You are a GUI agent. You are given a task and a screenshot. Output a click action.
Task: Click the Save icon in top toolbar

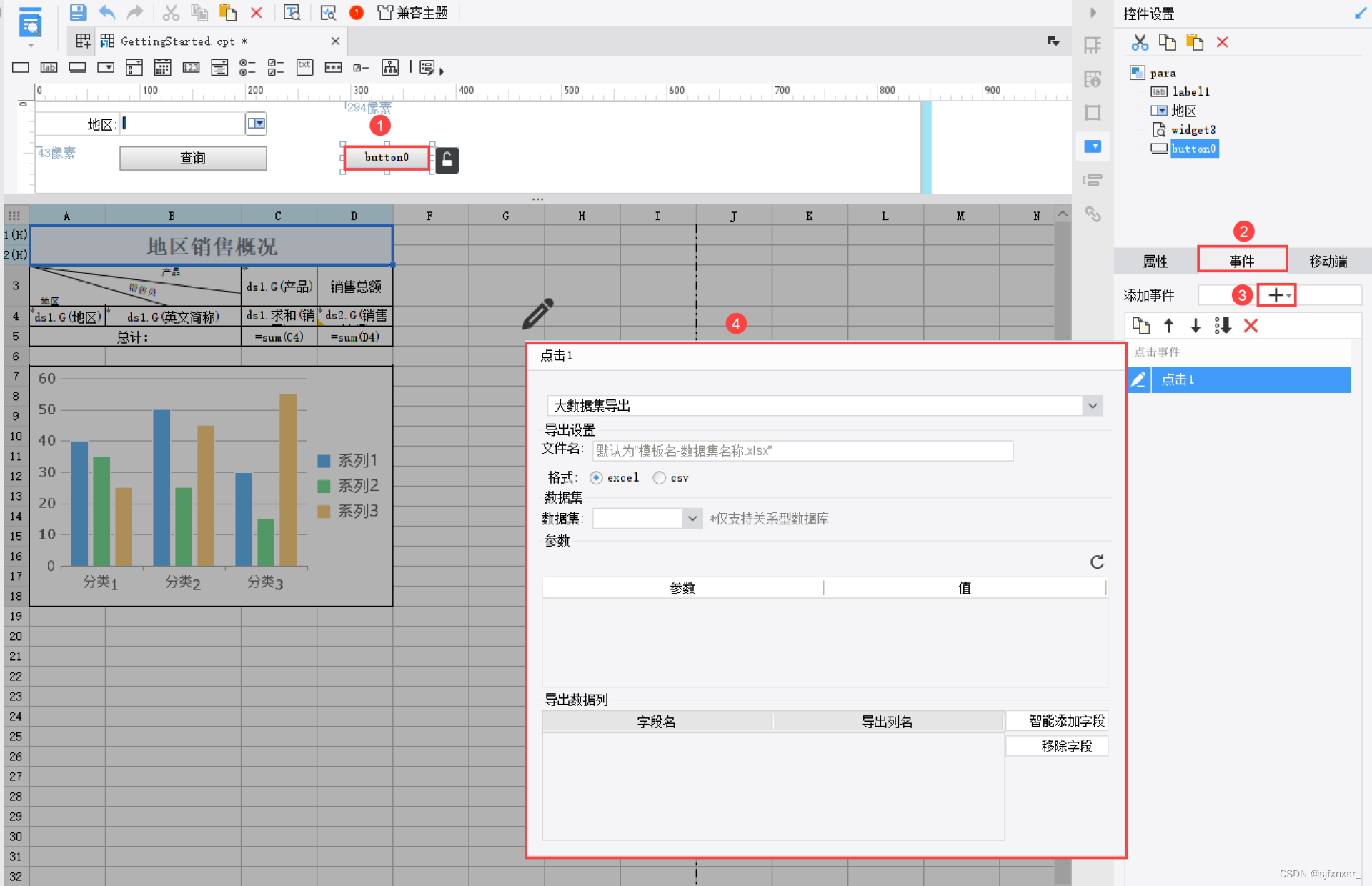click(x=78, y=12)
